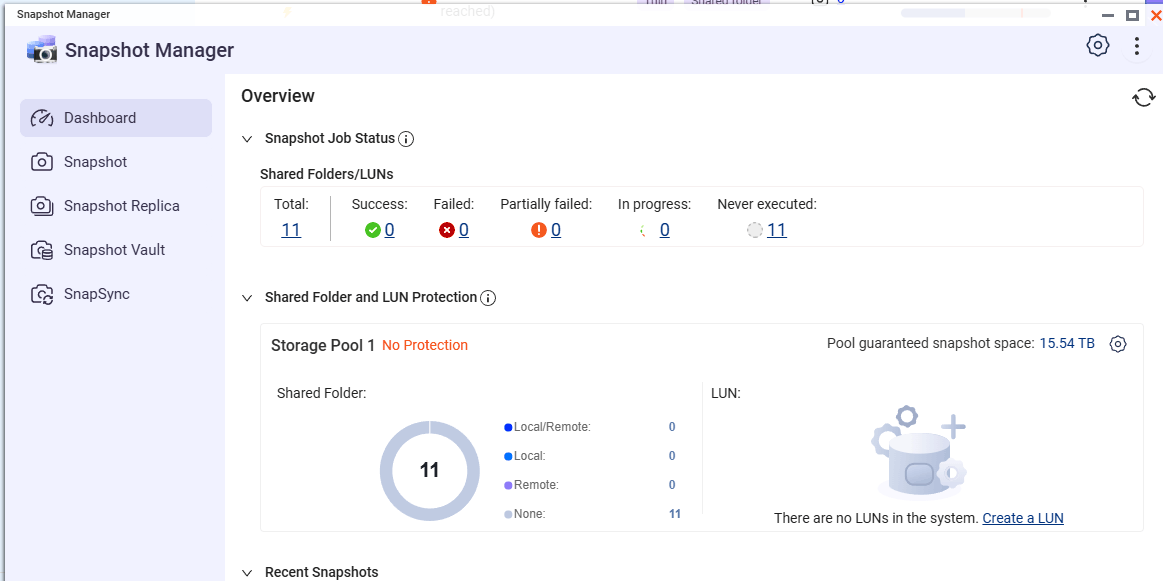Open the In progress count 0 link
This screenshot has width=1163, height=581.
pyautogui.click(x=665, y=230)
